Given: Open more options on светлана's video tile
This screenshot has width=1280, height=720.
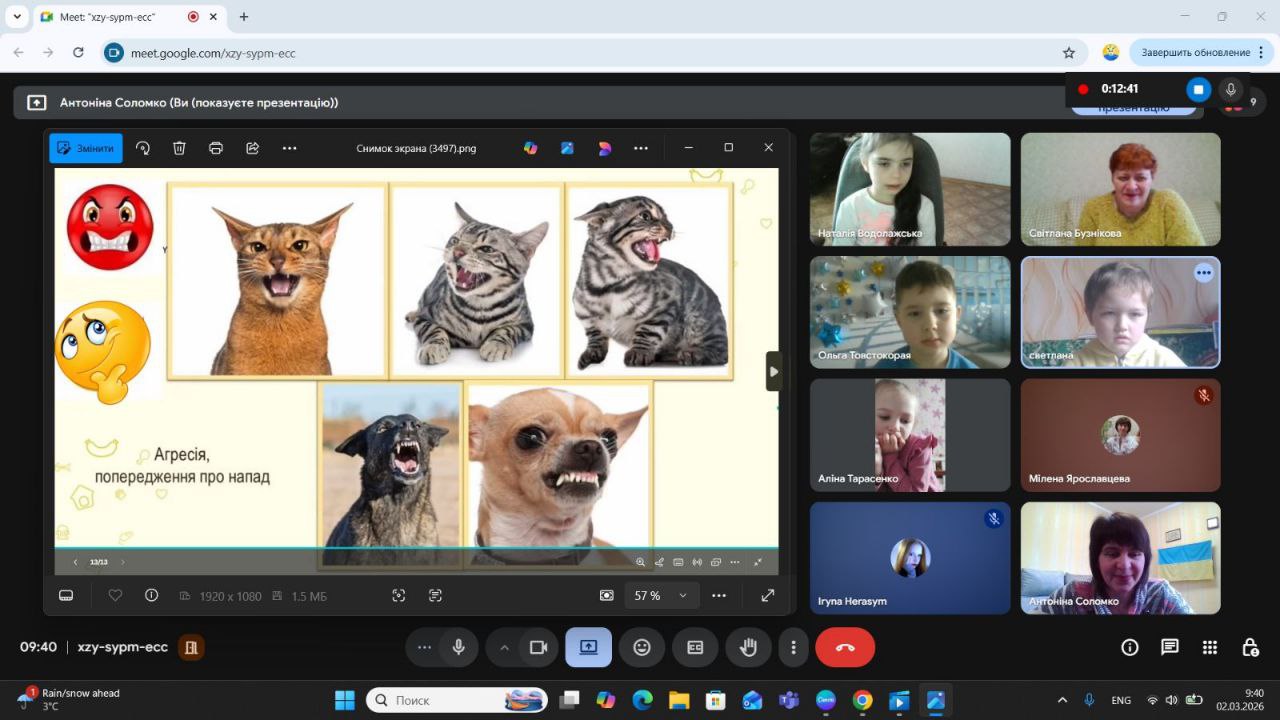Looking at the screenshot, I should click(1203, 273).
